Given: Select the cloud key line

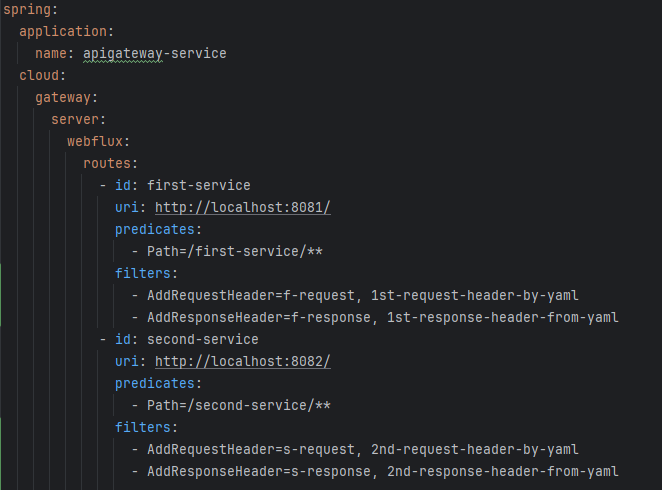Looking at the screenshot, I should pyautogui.click(x=39, y=75).
